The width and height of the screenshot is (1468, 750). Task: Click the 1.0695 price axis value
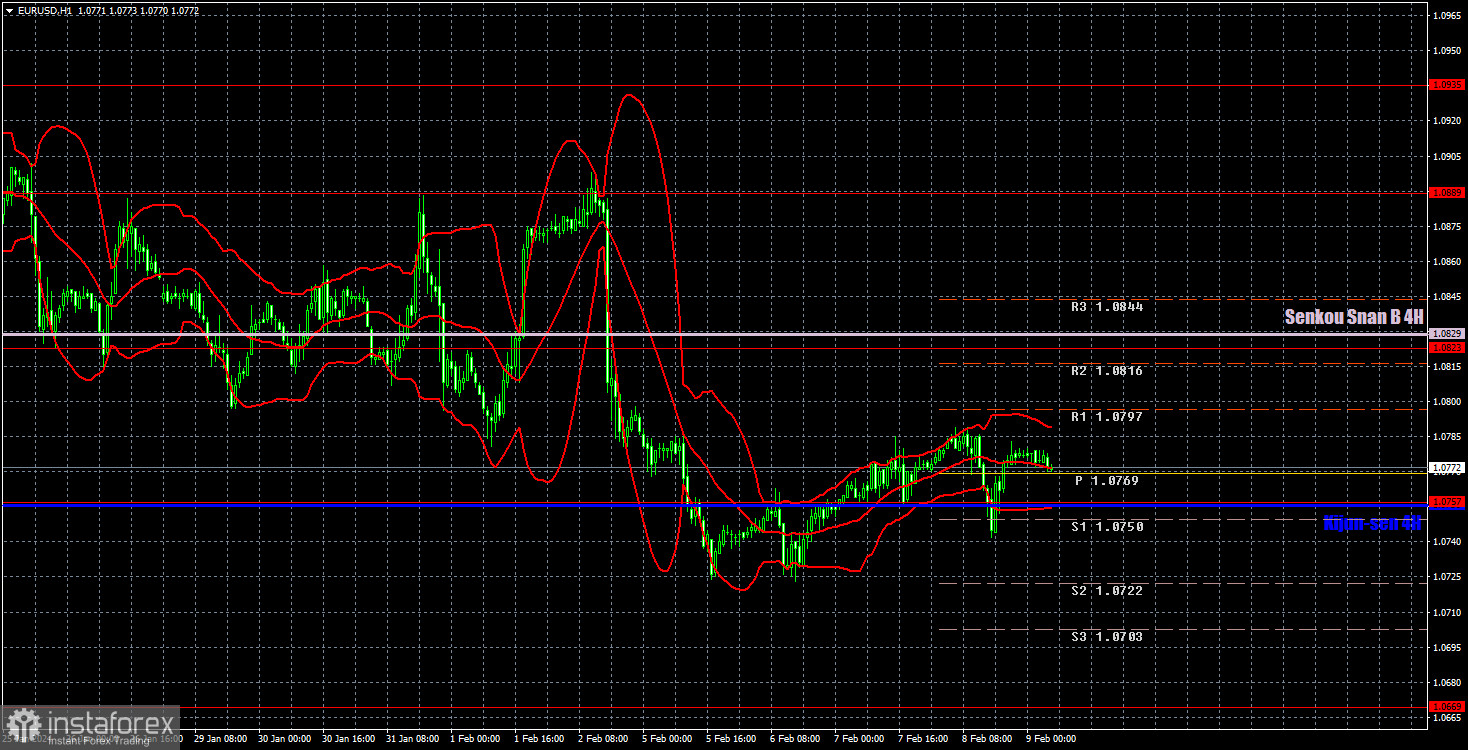click(x=1448, y=647)
